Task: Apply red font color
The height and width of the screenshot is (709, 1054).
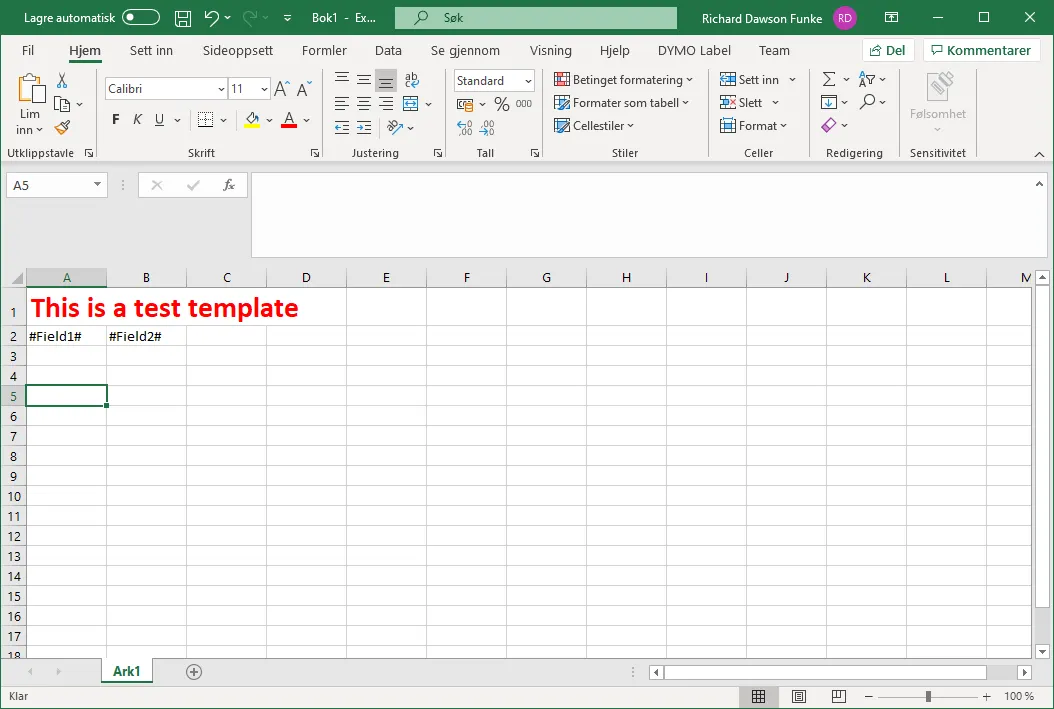Action: pyautogui.click(x=289, y=120)
